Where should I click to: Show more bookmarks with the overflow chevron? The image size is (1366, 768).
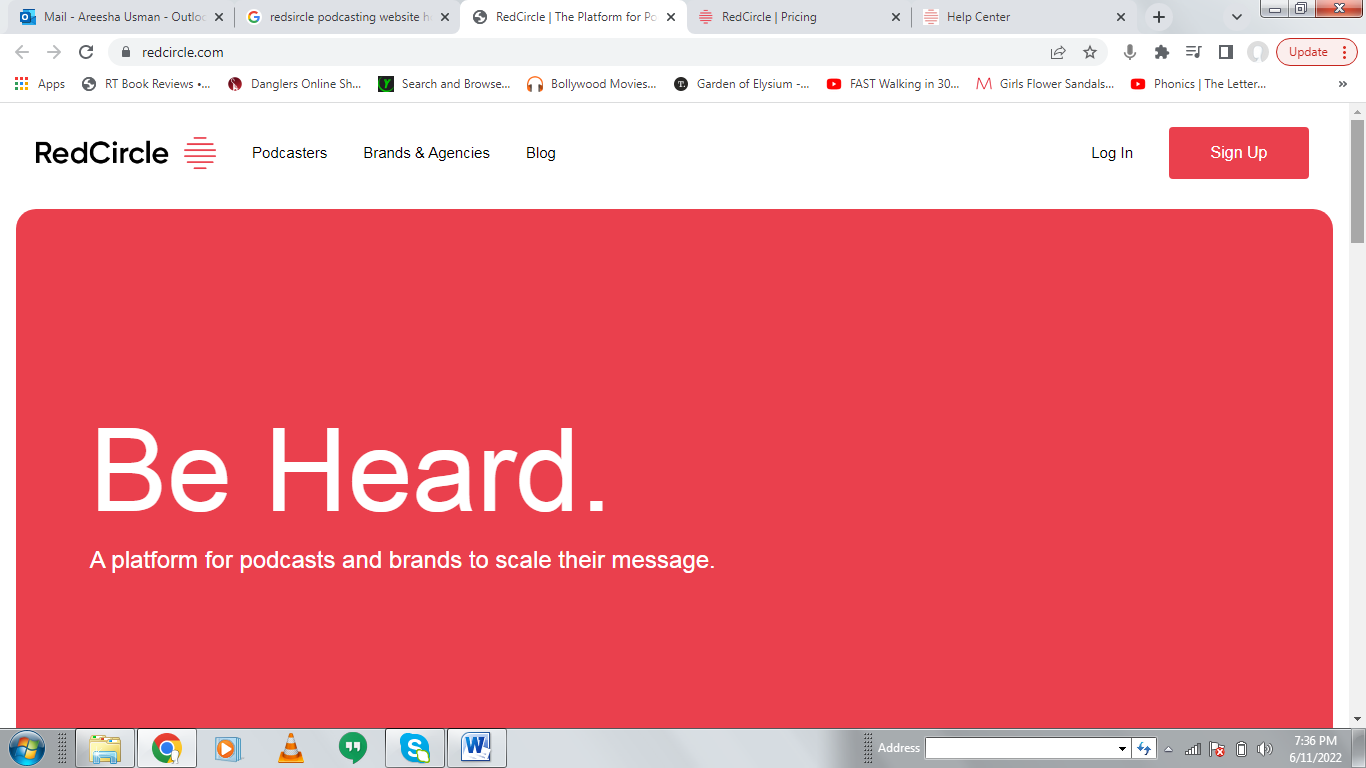pos(1342,84)
